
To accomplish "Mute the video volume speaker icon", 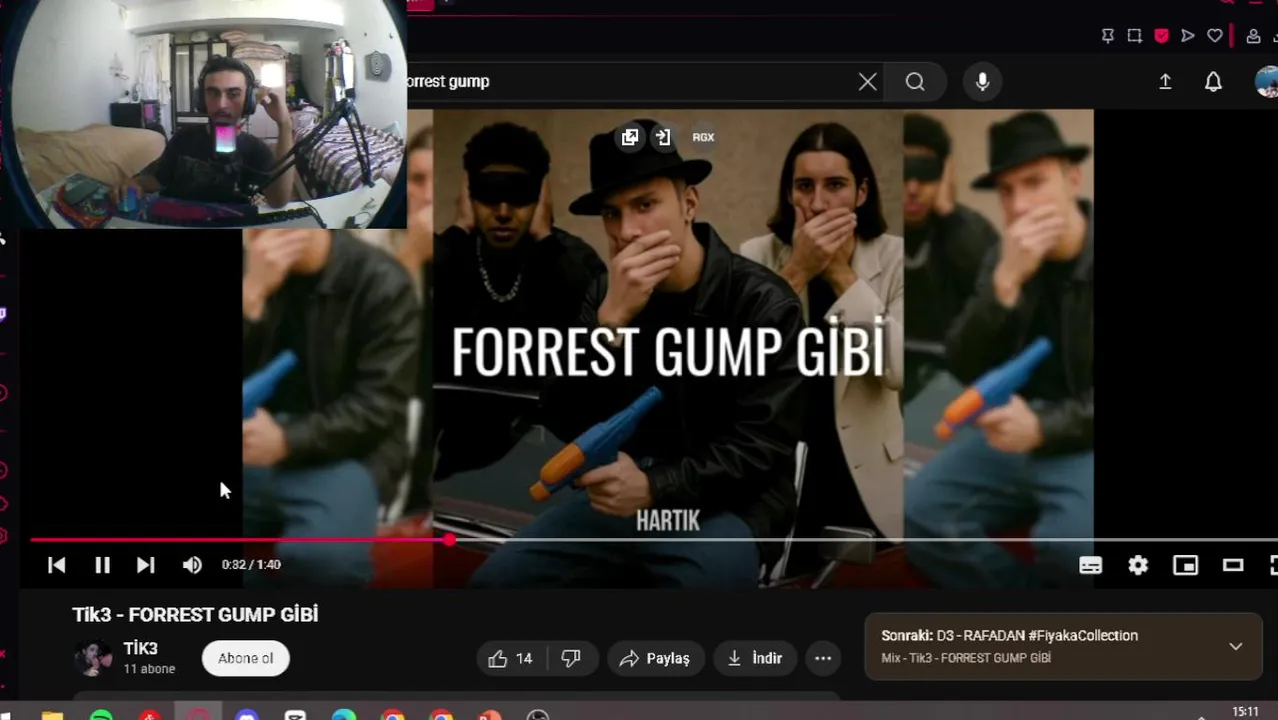I will (192, 565).
